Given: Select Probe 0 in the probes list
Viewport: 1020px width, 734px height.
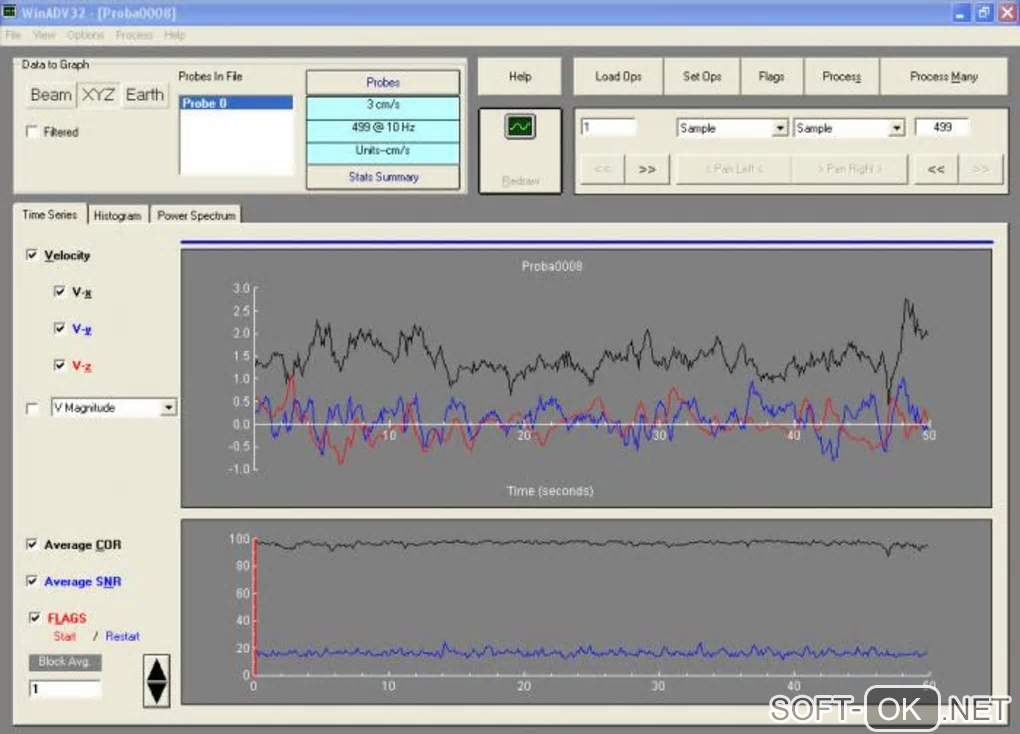Looking at the screenshot, I should click(236, 103).
